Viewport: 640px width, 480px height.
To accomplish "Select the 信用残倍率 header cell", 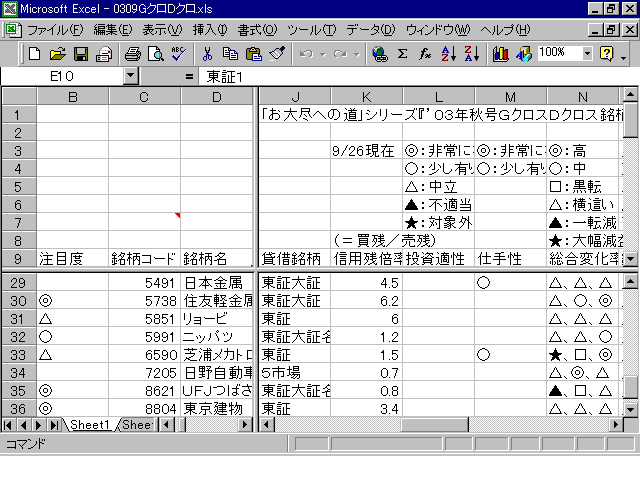I will (x=367, y=258).
